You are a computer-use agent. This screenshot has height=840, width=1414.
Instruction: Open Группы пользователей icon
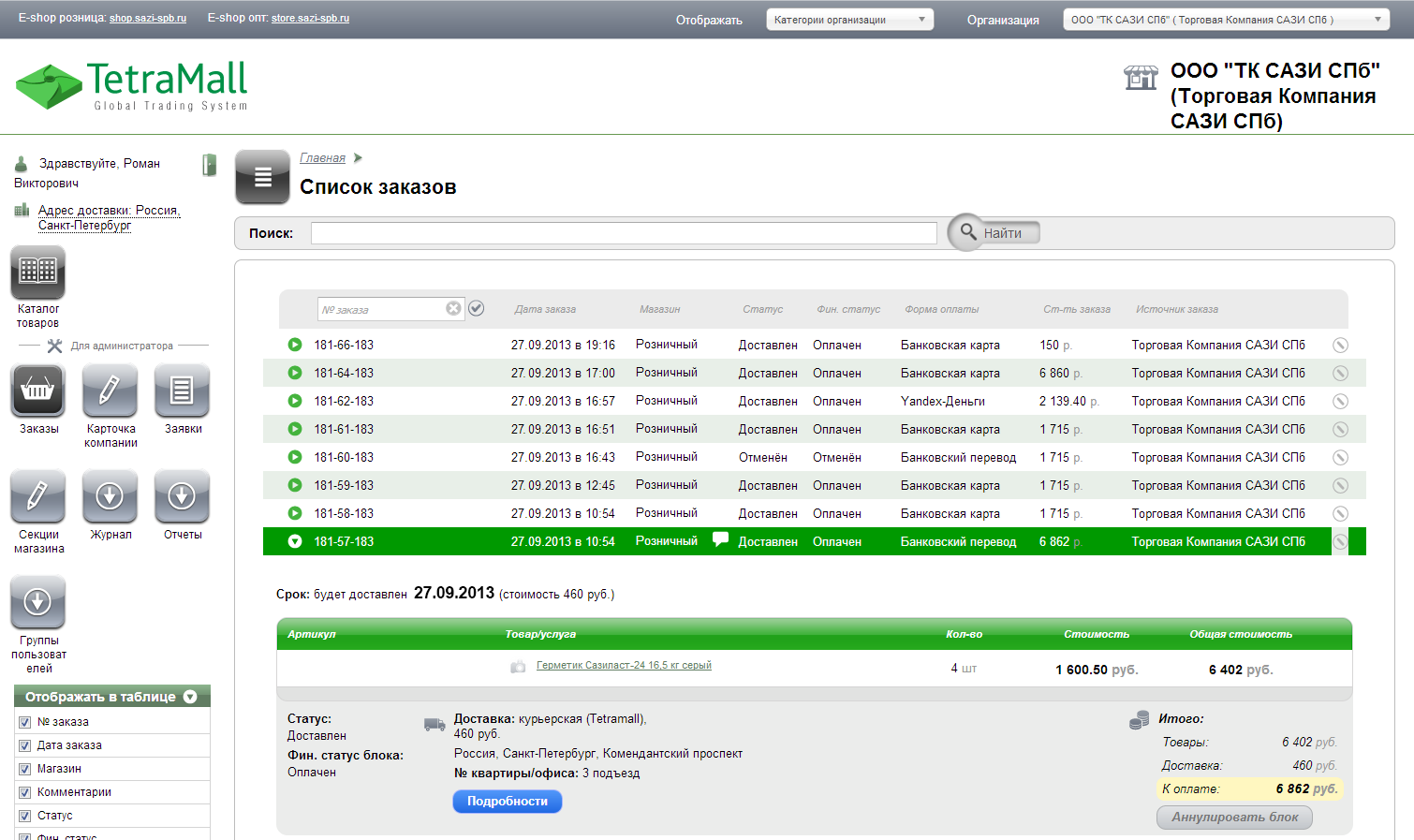point(37,602)
